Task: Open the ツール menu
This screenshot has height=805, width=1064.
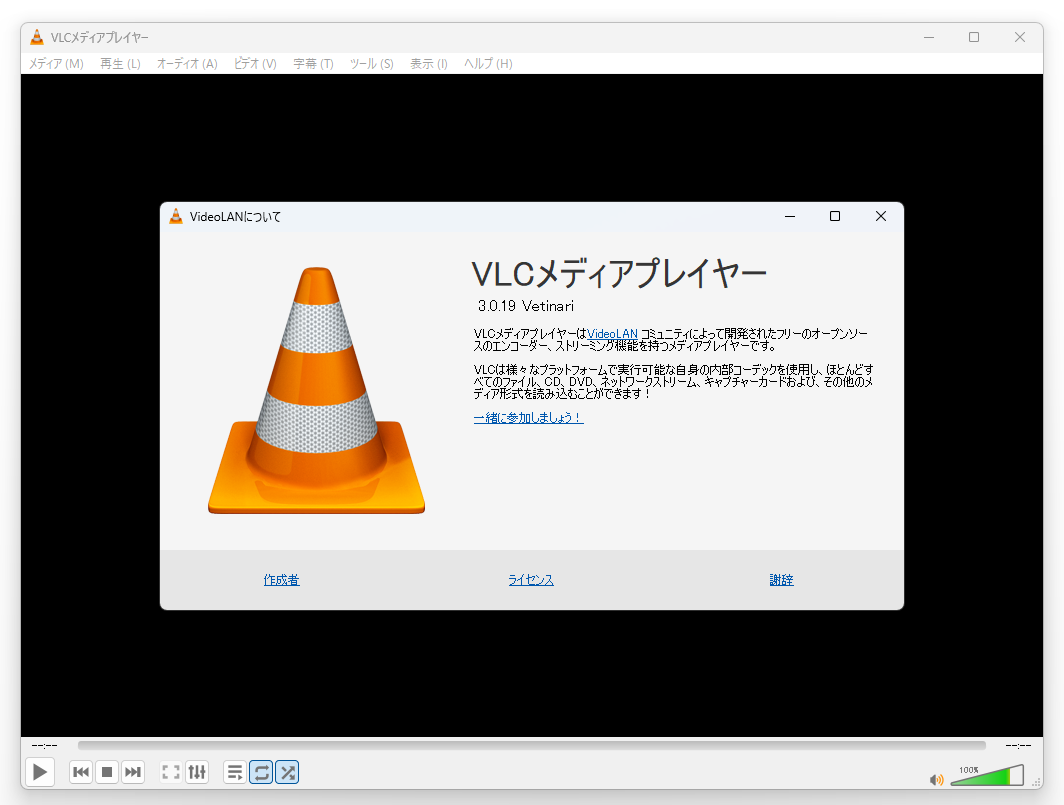Action: pos(371,63)
